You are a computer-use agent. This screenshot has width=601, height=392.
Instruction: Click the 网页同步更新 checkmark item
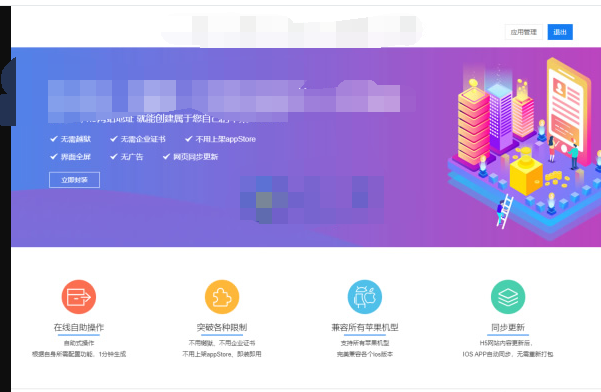(190, 156)
